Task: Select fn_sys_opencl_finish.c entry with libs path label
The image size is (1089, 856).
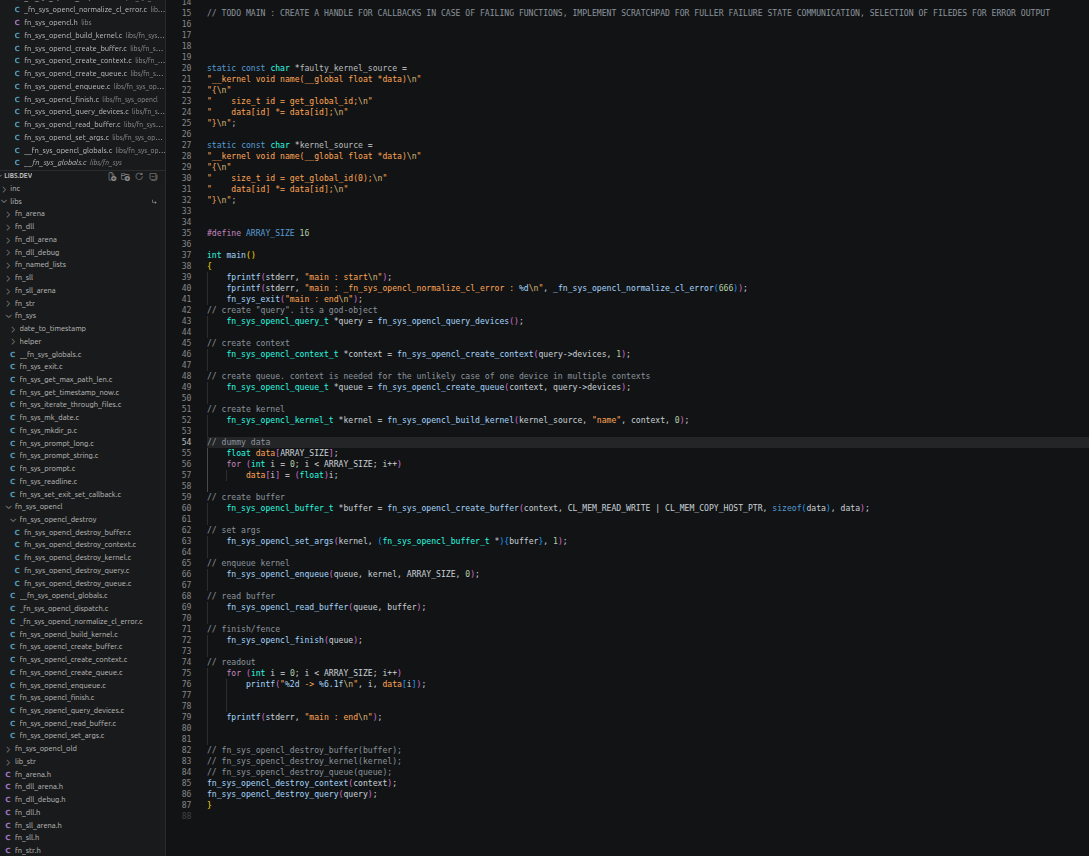Action: pyautogui.click(x=86, y=99)
